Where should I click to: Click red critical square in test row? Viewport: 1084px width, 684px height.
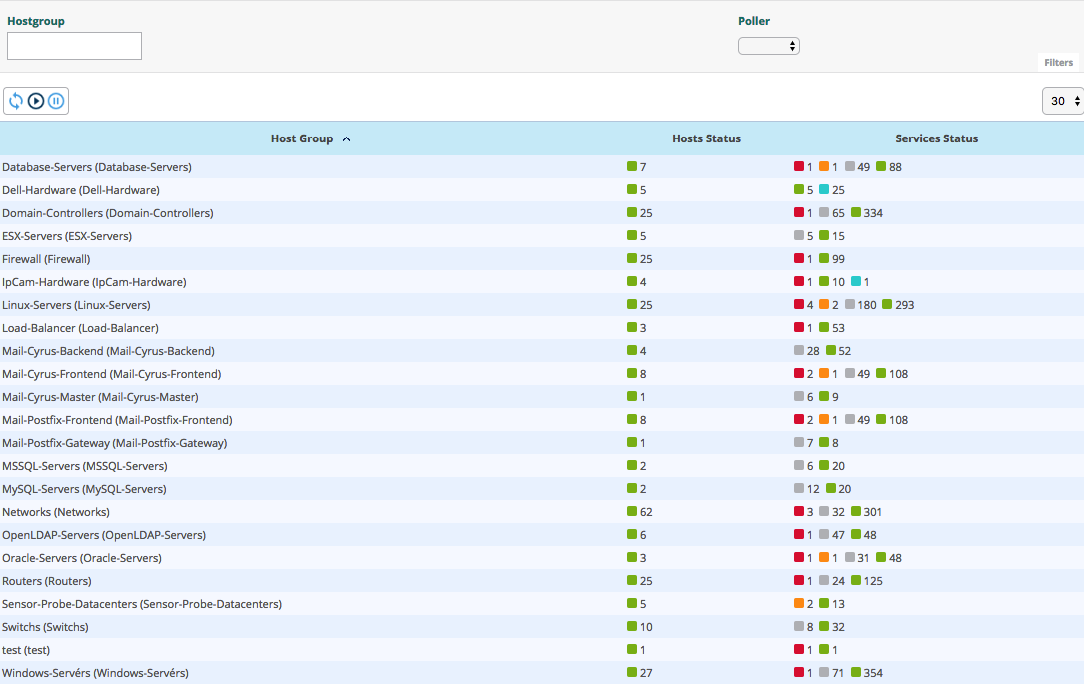pyautogui.click(x=799, y=650)
